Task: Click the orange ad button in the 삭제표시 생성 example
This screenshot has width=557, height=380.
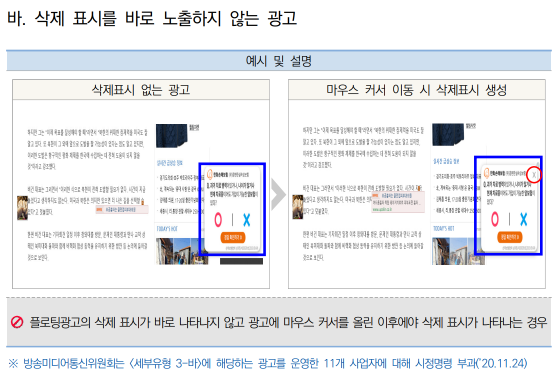Action: (510, 237)
